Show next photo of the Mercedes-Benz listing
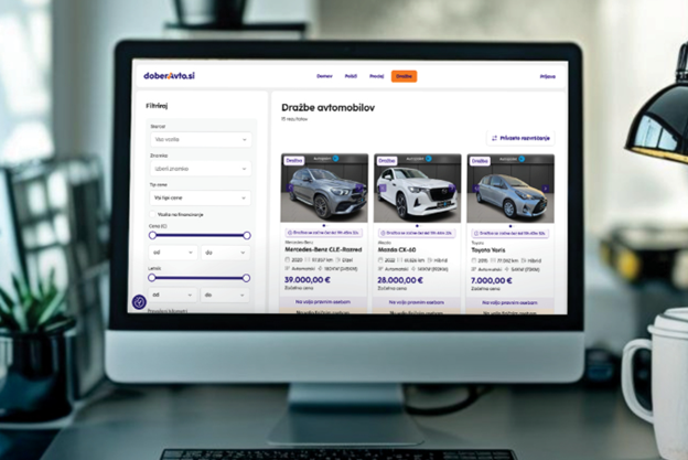The image size is (688, 460). 359,188
